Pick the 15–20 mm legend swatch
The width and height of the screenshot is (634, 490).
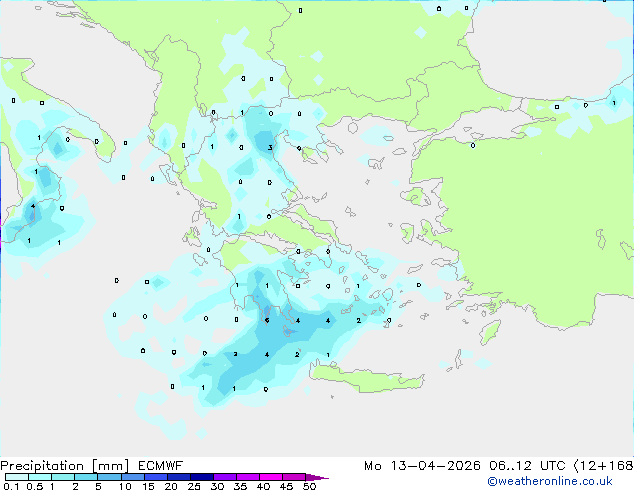click(x=155, y=477)
